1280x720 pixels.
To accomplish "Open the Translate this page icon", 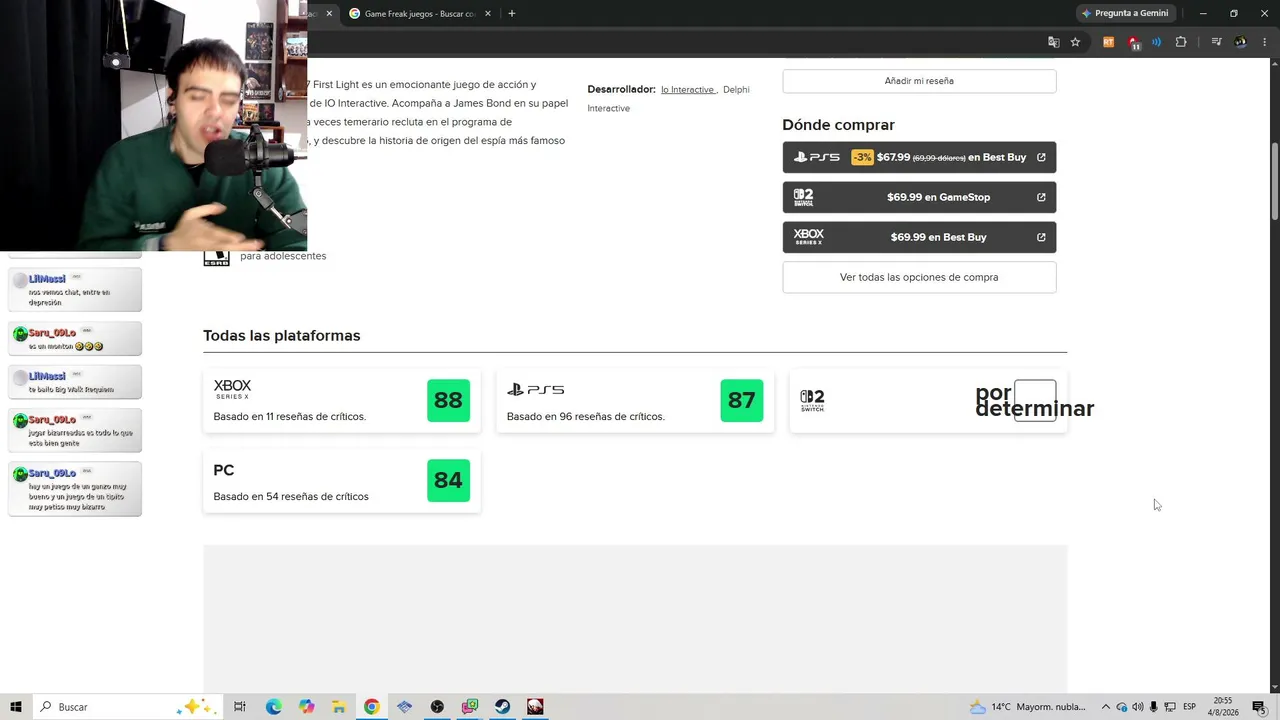I will point(1053,42).
